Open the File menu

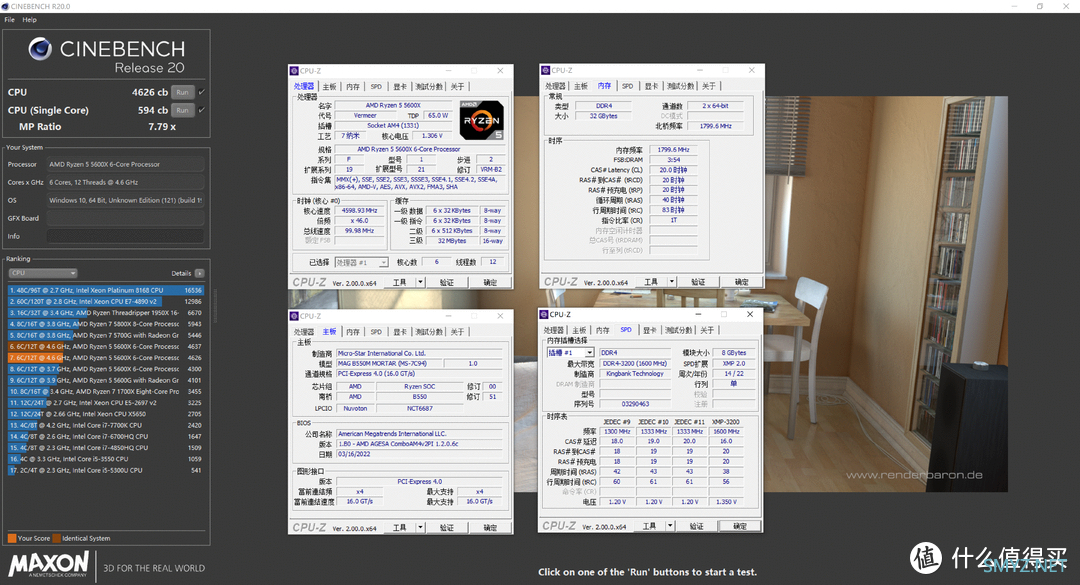(x=10, y=20)
